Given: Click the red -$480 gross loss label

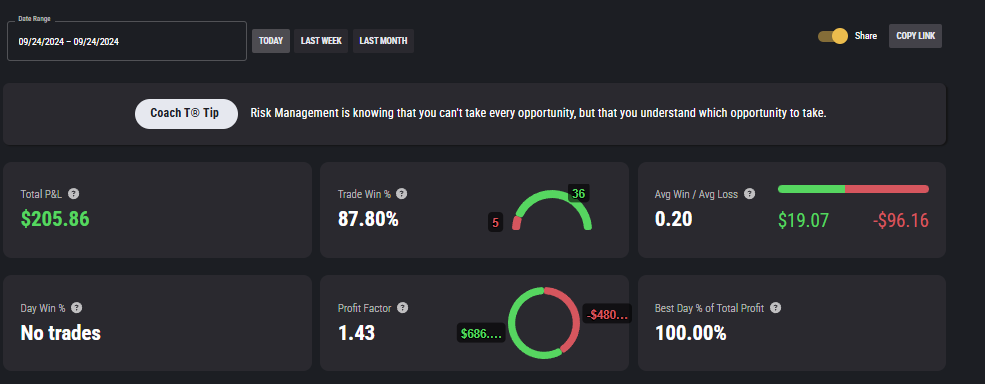Looking at the screenshot, I should point(607,313).
